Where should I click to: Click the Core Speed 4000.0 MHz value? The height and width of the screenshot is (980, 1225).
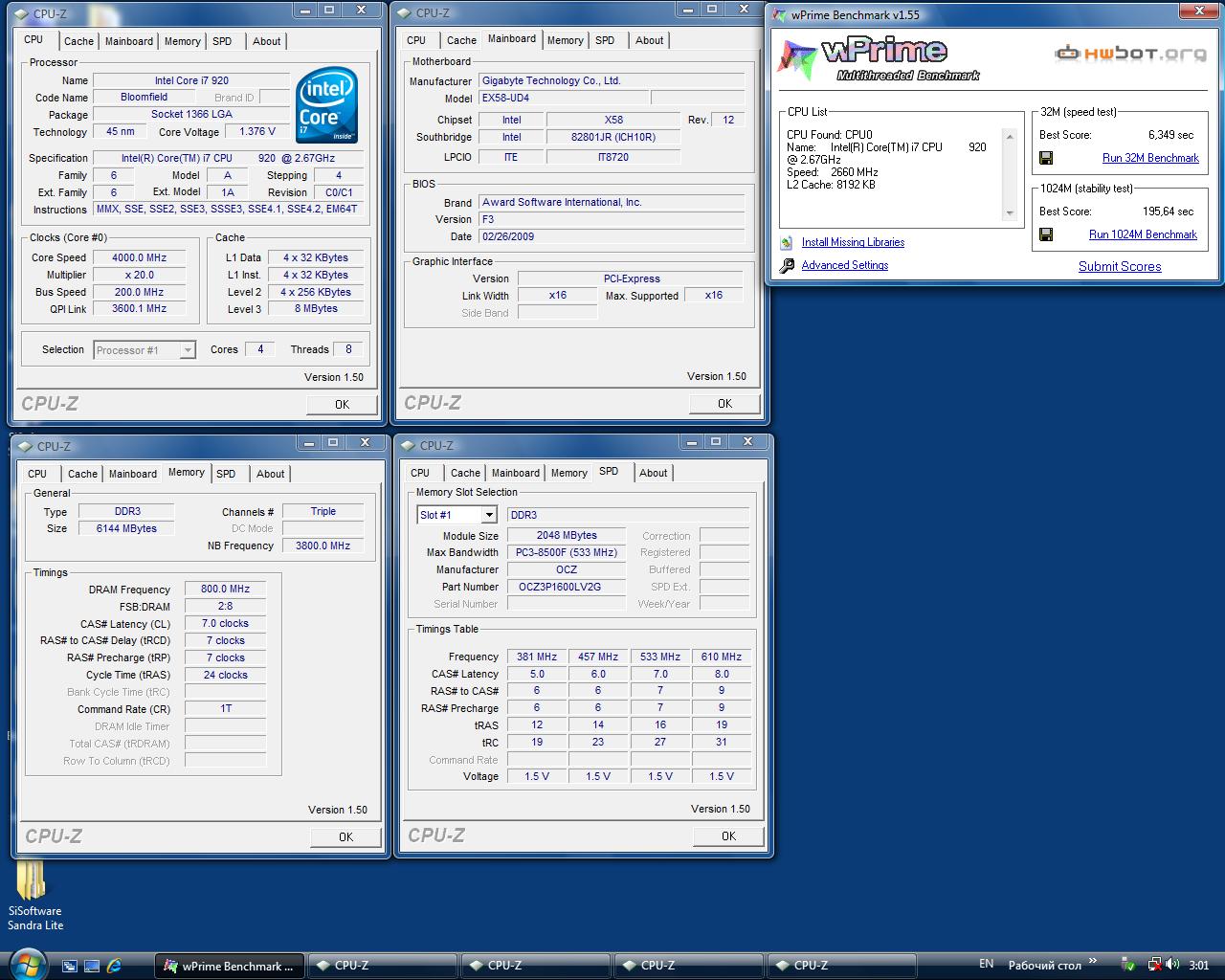coord(140,258)
